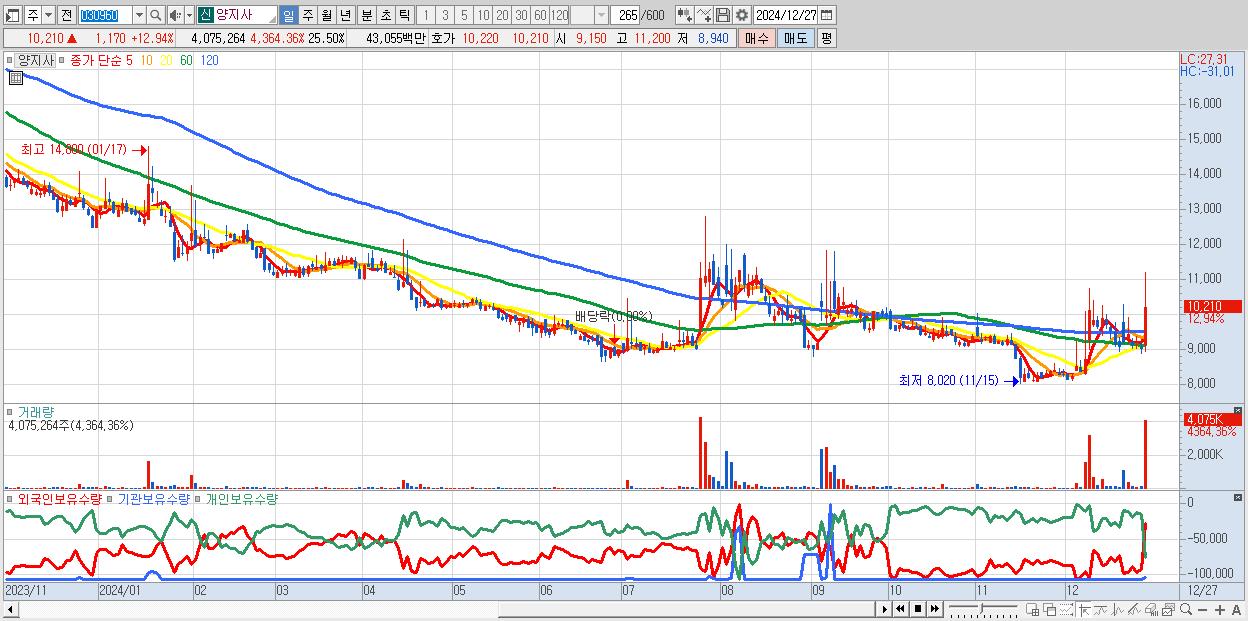Click the trend line tool icon

click(1101, 609)
